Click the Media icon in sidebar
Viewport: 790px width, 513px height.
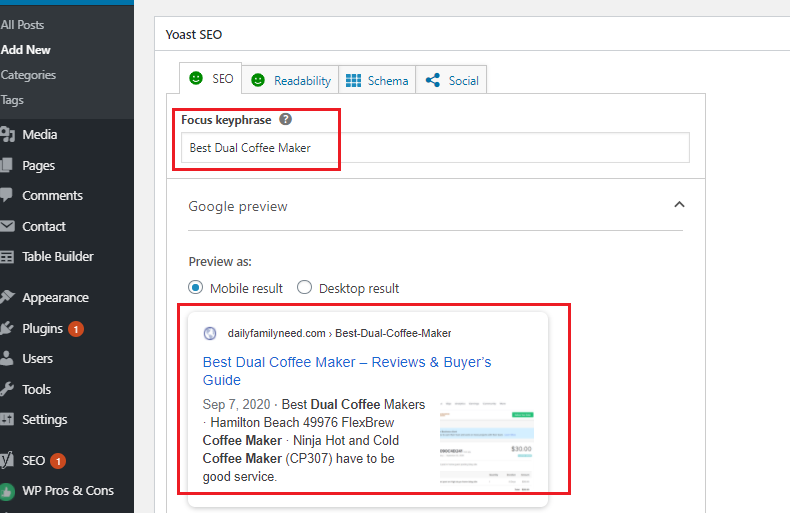[x=7, y=135]
